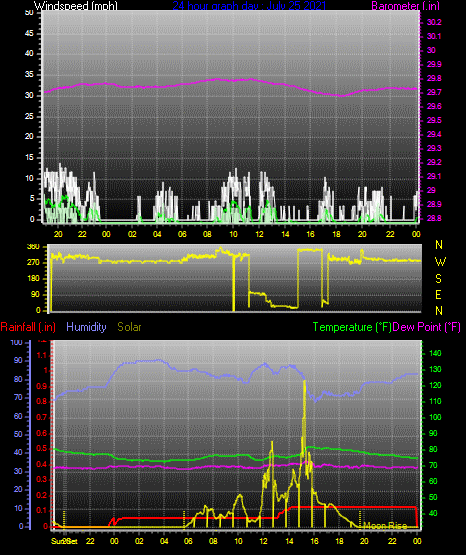This screenshot has height=555, width=466.
Task: Click the 'E' wind direction compass letter
Action: 438,294
